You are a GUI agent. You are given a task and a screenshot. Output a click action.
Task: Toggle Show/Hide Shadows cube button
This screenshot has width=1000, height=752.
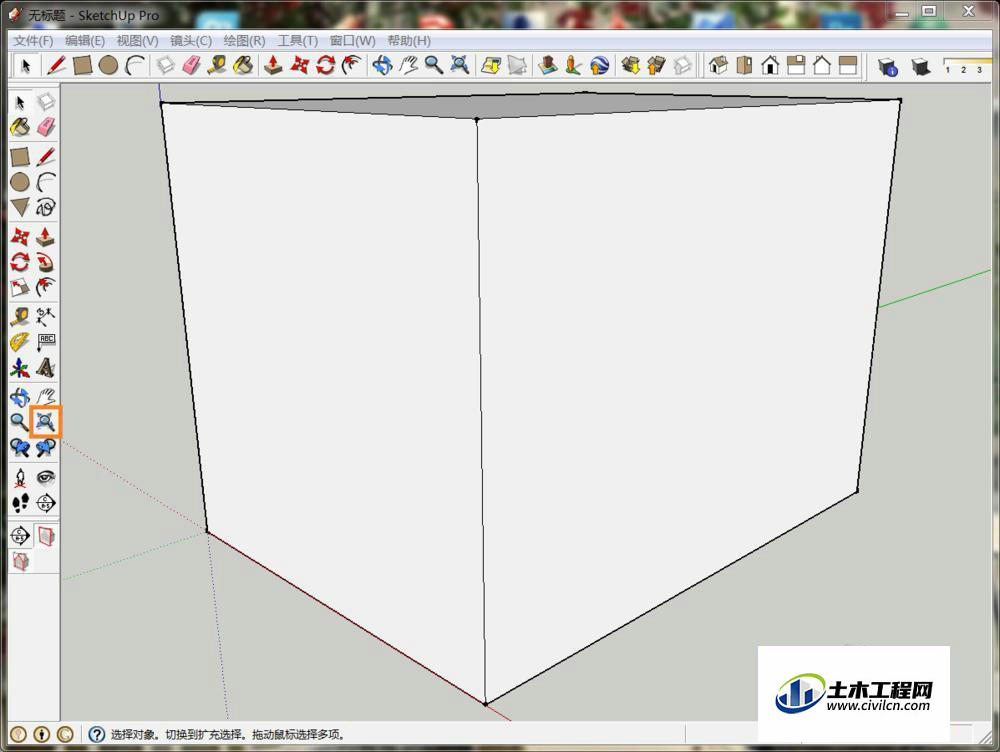920,66
